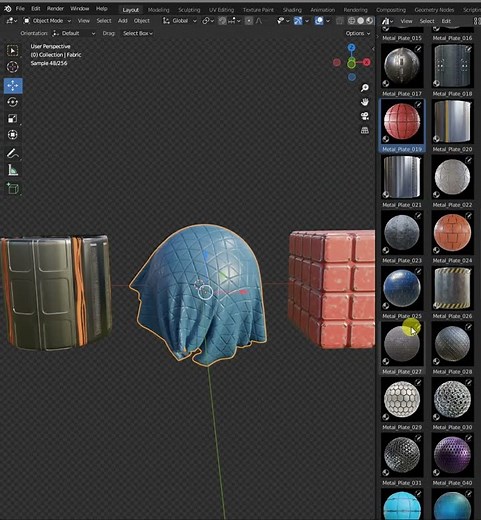The width and height of the screenshot is (481, 520).
Task: Click the blue Z axis on navigation gizmo
Action: (x=352, y=48)
